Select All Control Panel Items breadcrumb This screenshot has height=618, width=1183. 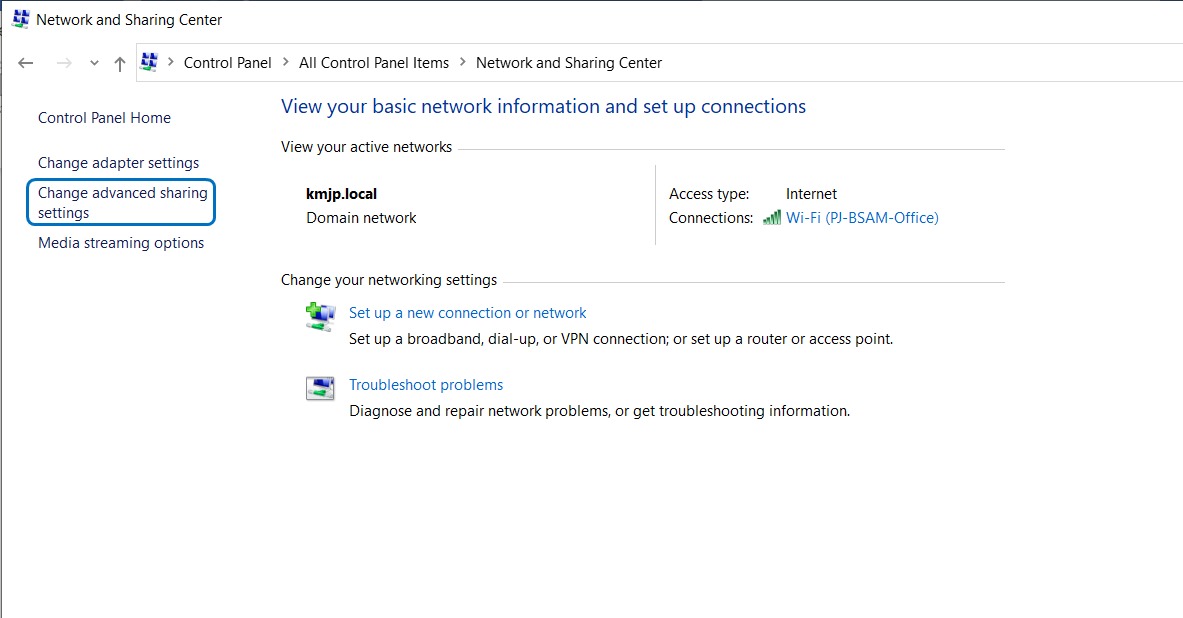[x=374, y=63]
